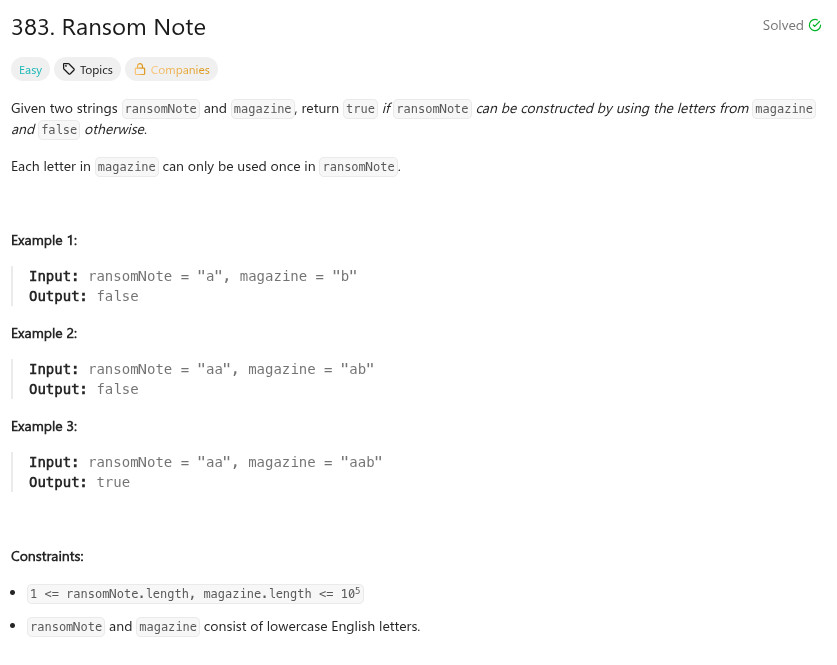This screenshot has width=837, height=665.
Task: Click the false code chip before otherwise
Action: coord(59,130)
